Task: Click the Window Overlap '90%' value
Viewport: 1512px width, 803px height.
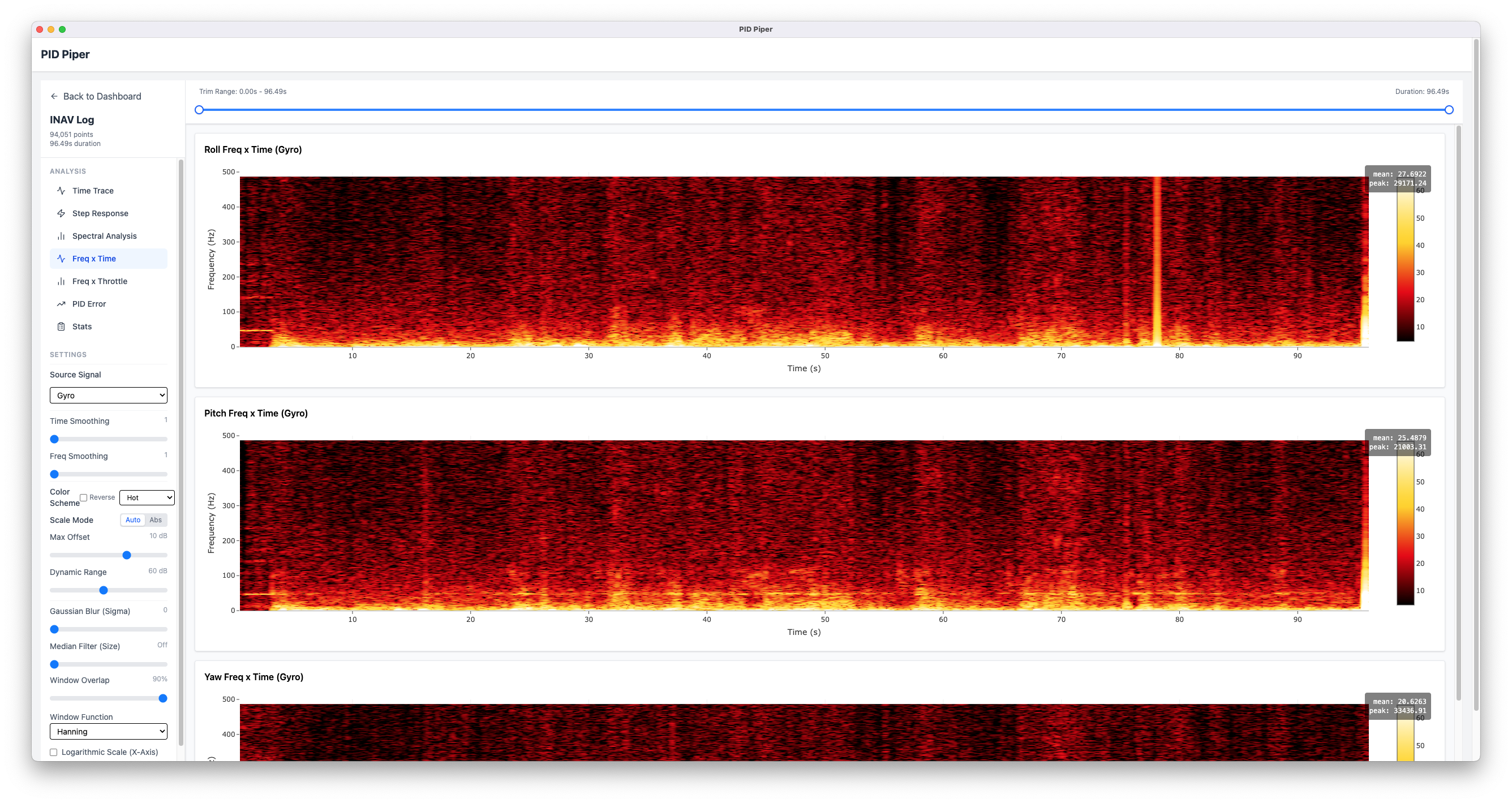Action: pos(160,679)
